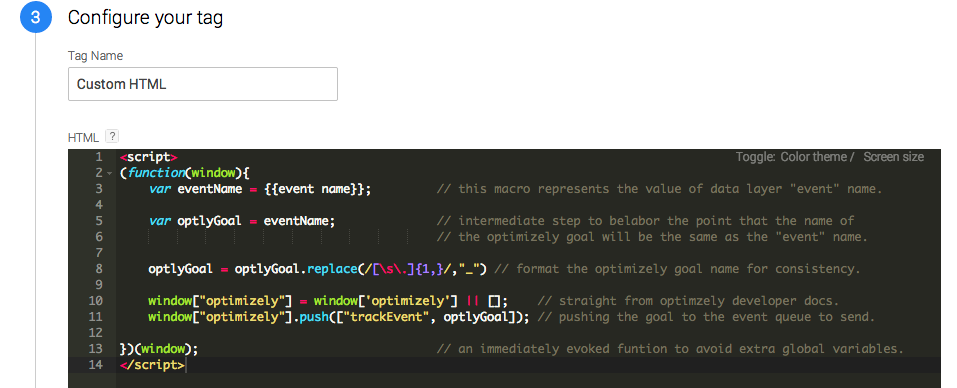This screenshot has height=388, width=957.
Task: Click the 'this macro represents' comment on line 3
Action: [x=659, y=189]
